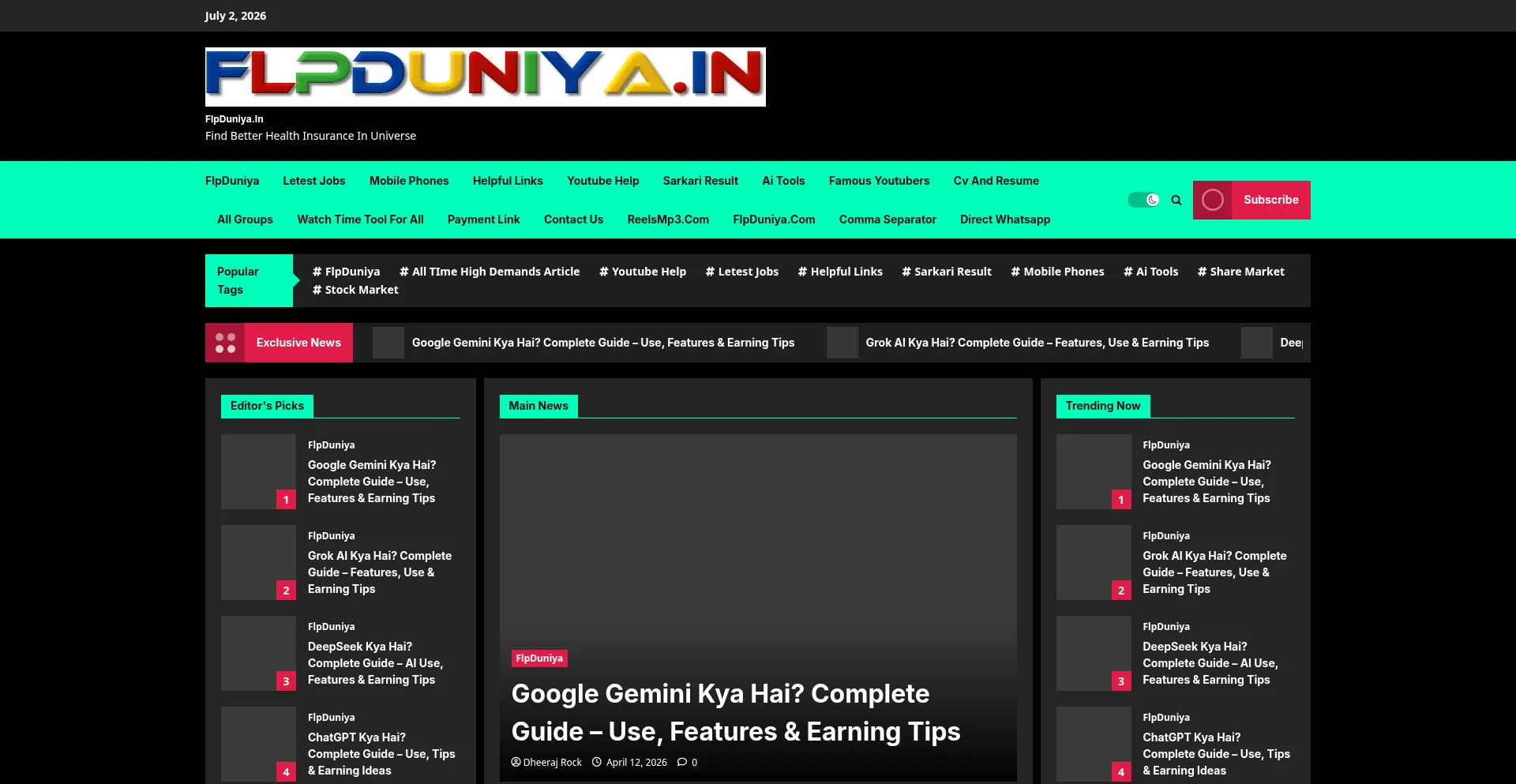Open Trending Now Google Gemini article title

(x=1206, y=482)
